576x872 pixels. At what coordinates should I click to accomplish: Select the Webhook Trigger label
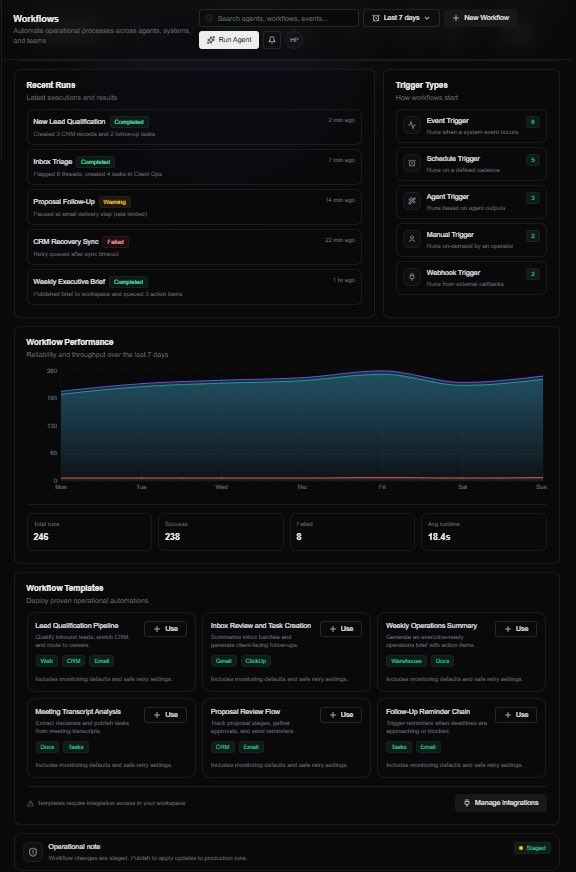[x=453, y=272]
